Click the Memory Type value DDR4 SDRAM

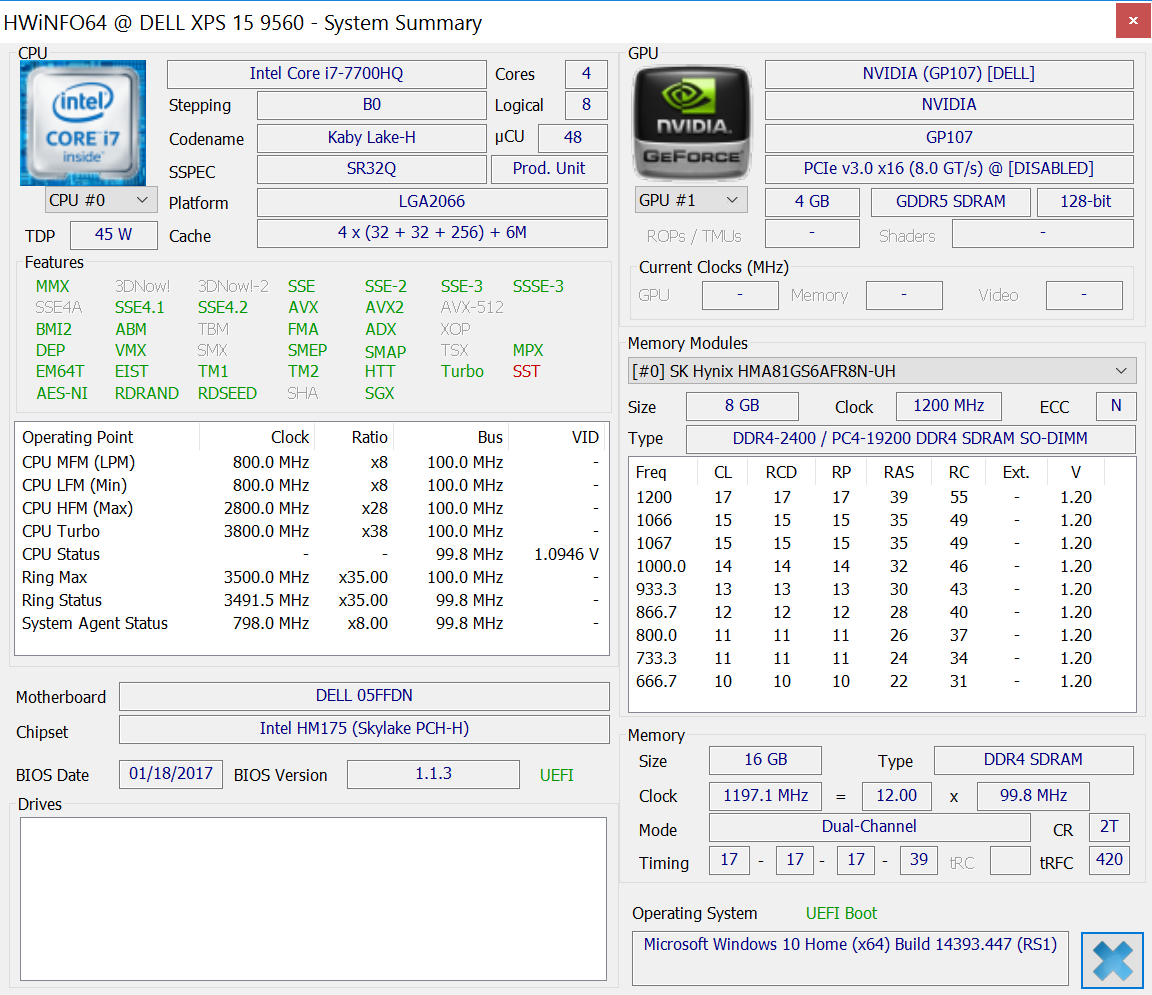coord(1033,760)
